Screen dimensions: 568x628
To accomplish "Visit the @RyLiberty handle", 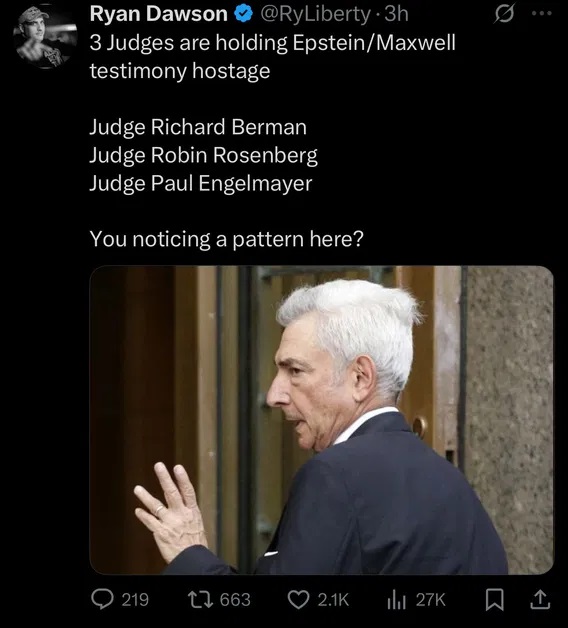I will (x=315, y=14).
